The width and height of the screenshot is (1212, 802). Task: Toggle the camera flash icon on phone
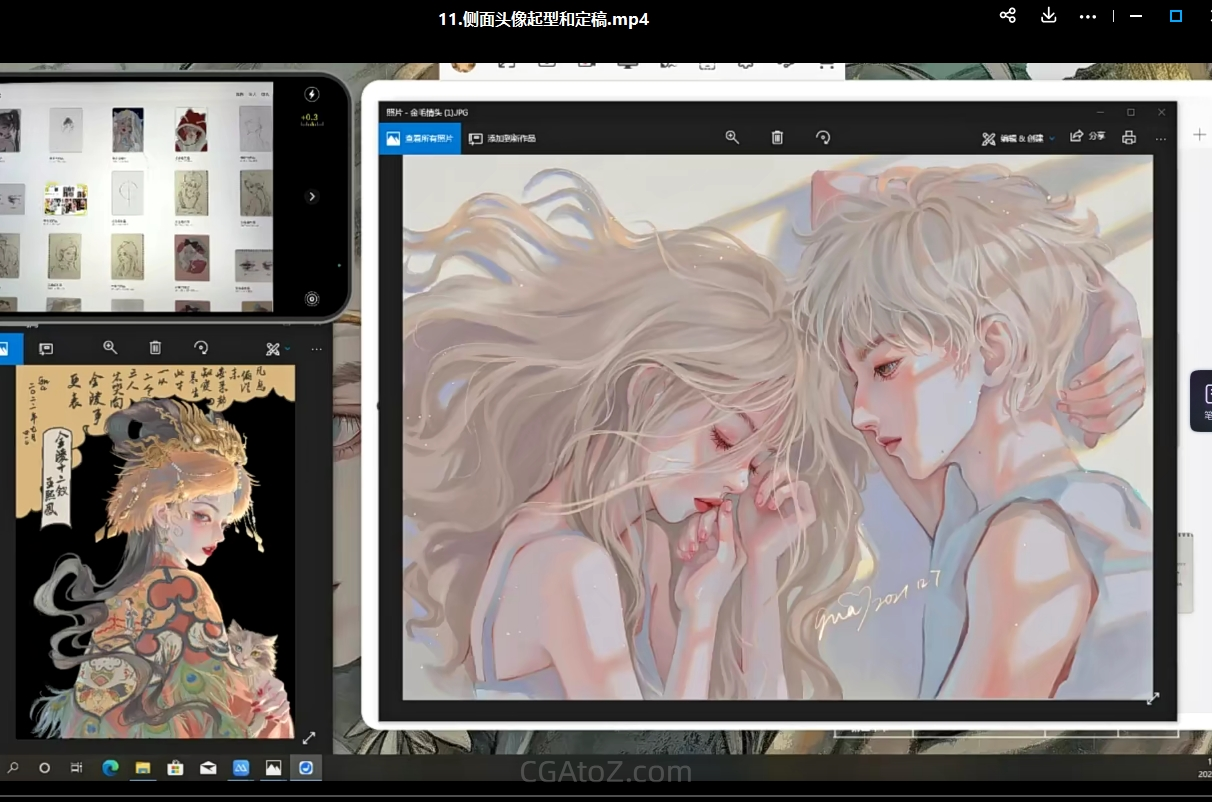[312, 95]
